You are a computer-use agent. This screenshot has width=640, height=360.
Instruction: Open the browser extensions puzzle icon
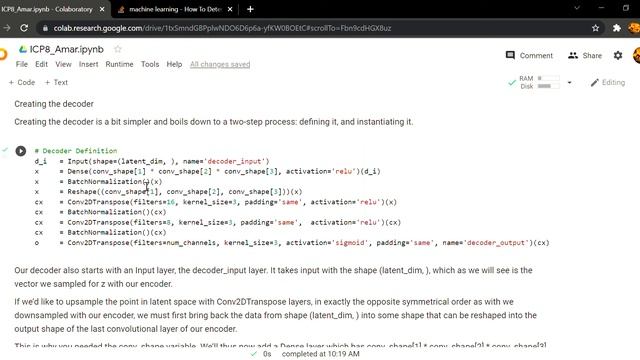(x=616, y=28)
